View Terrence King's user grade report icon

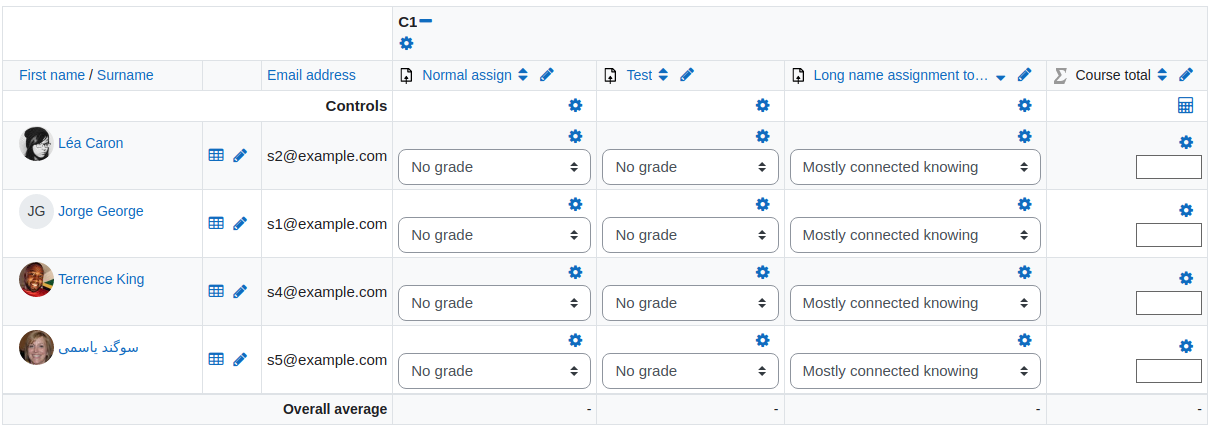(216, 291)
